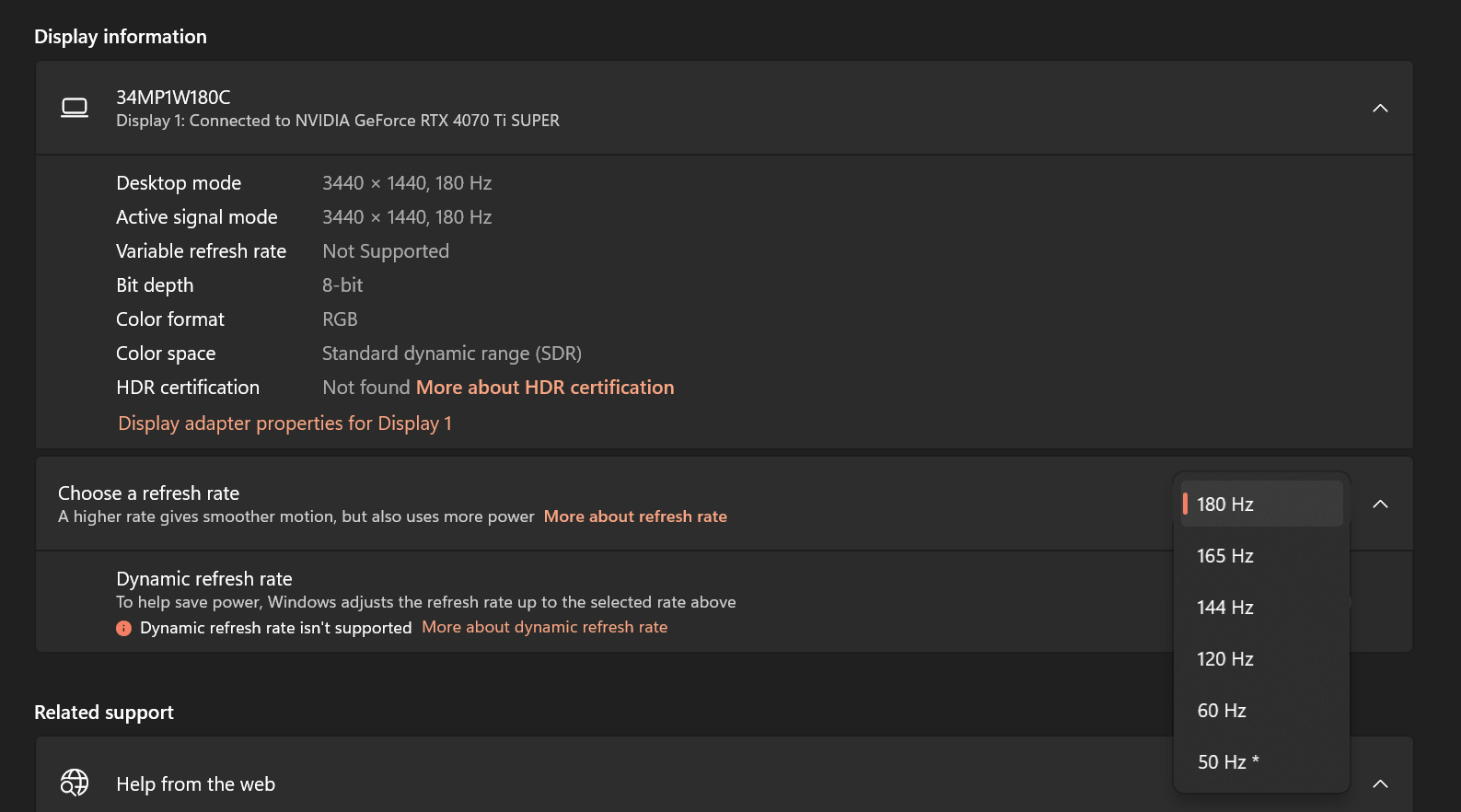
Task: Click the Choose a refresh rate heading
Action: [x=148, y=493]
